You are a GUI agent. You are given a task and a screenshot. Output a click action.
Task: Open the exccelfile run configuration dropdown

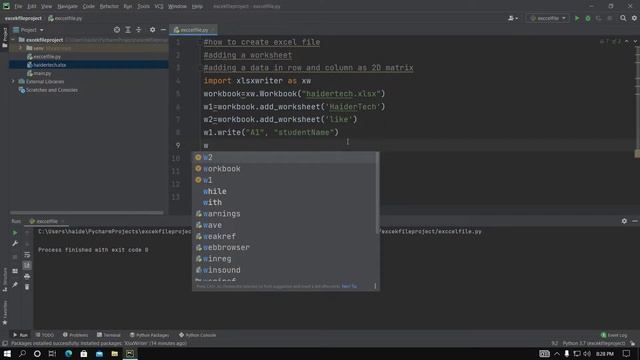click(x=548, y=18)
